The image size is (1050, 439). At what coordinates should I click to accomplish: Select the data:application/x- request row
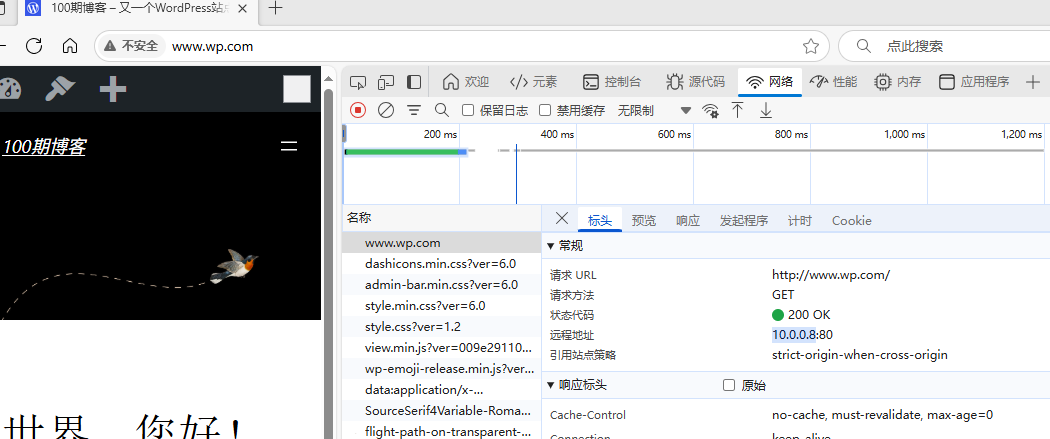[441, 389]
